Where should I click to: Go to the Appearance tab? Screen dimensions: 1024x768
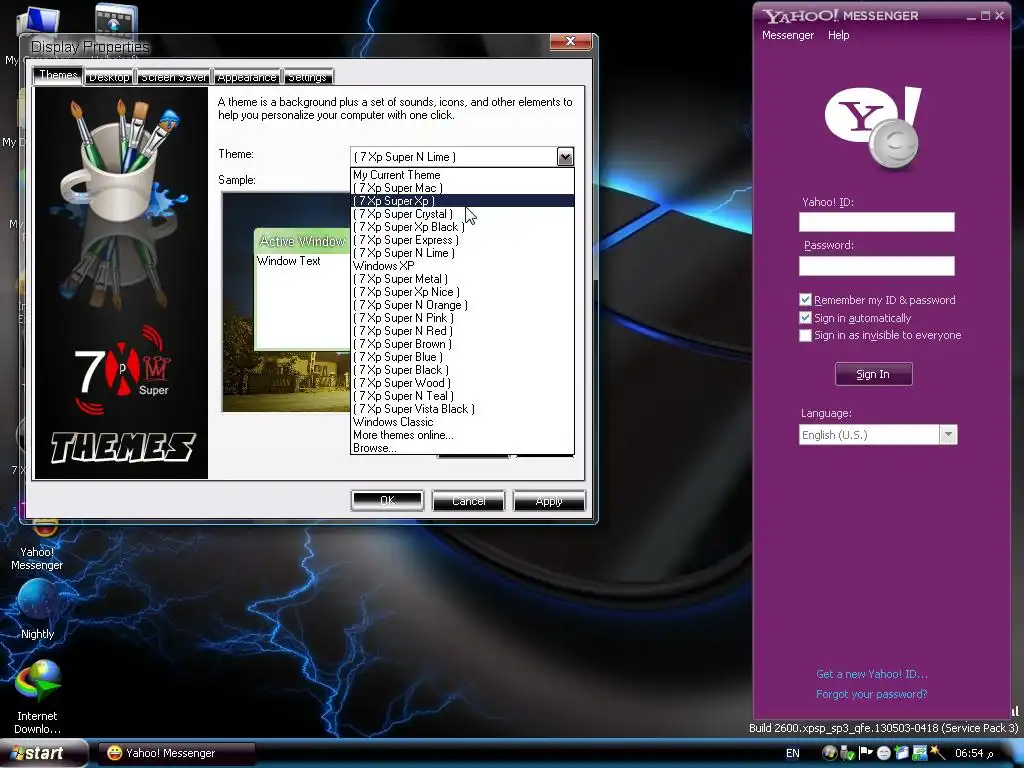247,77
